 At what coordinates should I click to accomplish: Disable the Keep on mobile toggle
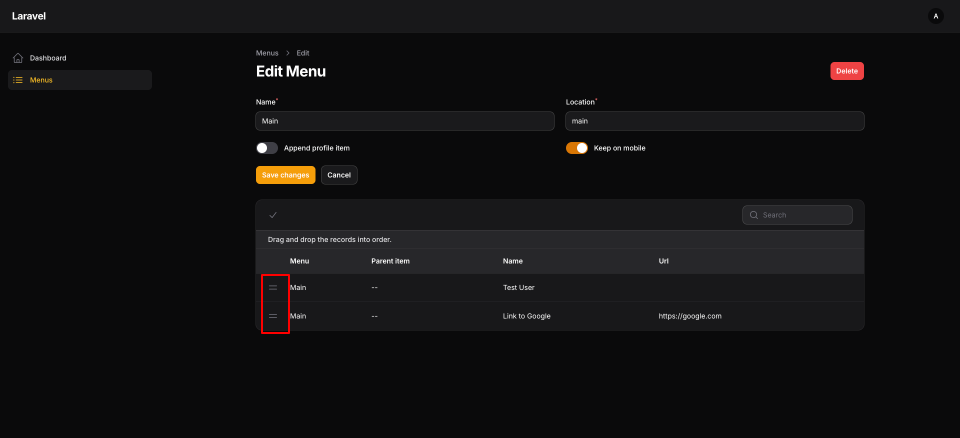coord(577,148)
